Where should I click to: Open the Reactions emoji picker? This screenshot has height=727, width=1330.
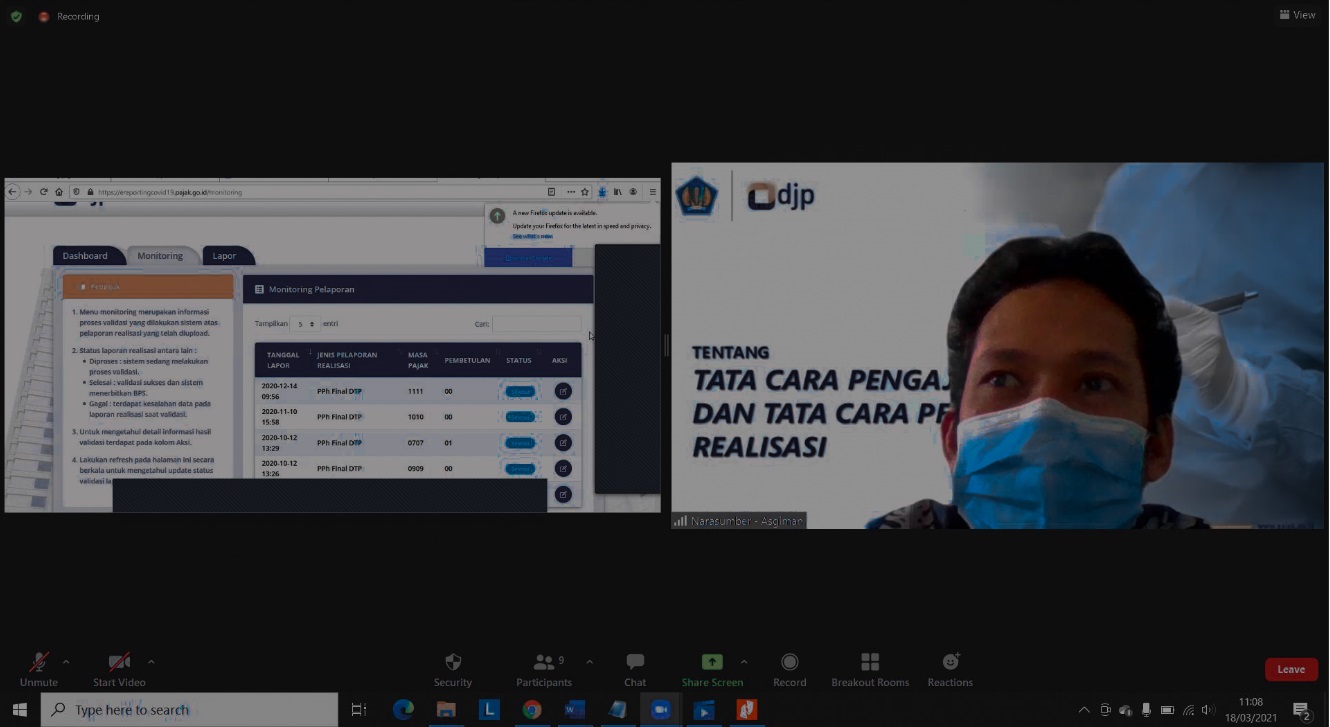click(950, 669)
